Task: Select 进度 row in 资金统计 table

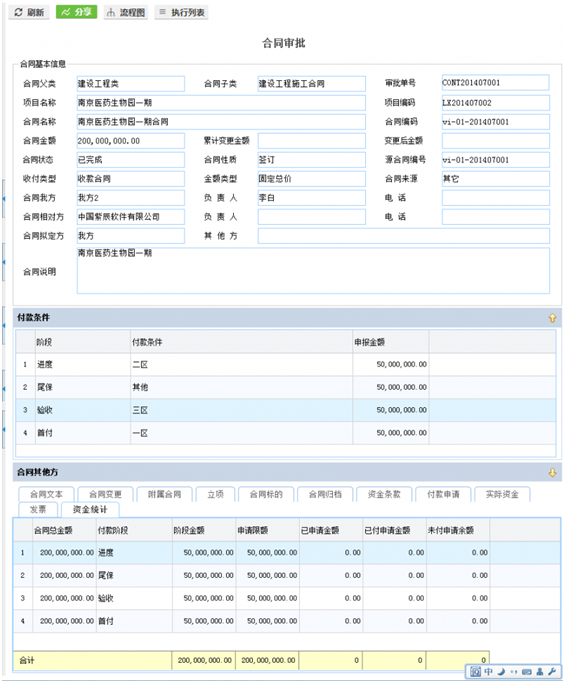Action: pyautogui.click(x=287, y=553)
